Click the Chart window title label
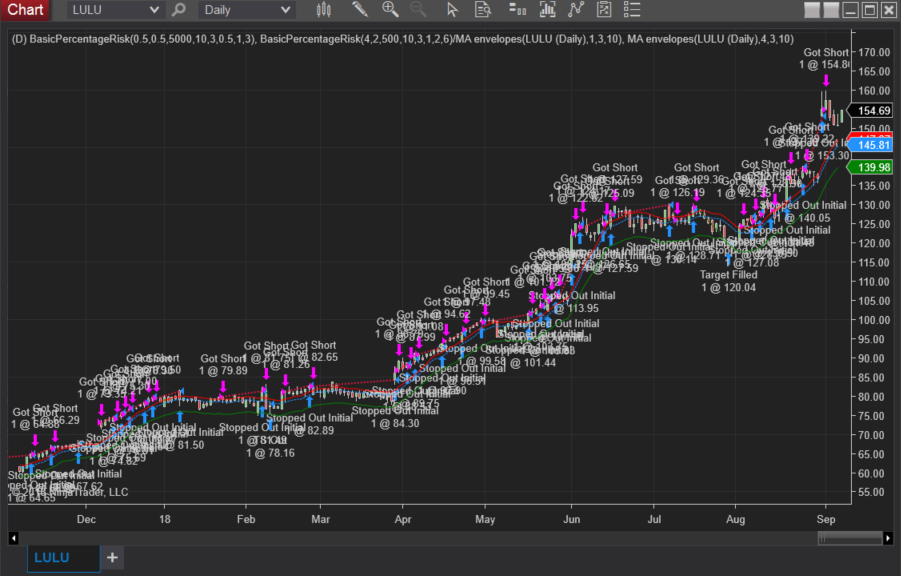The width and height of the screenshot is (901, 576). (x=25, y=10)
